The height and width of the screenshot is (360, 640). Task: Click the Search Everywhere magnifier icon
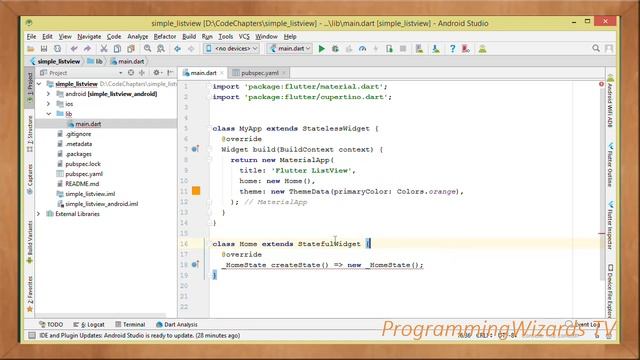596,49
